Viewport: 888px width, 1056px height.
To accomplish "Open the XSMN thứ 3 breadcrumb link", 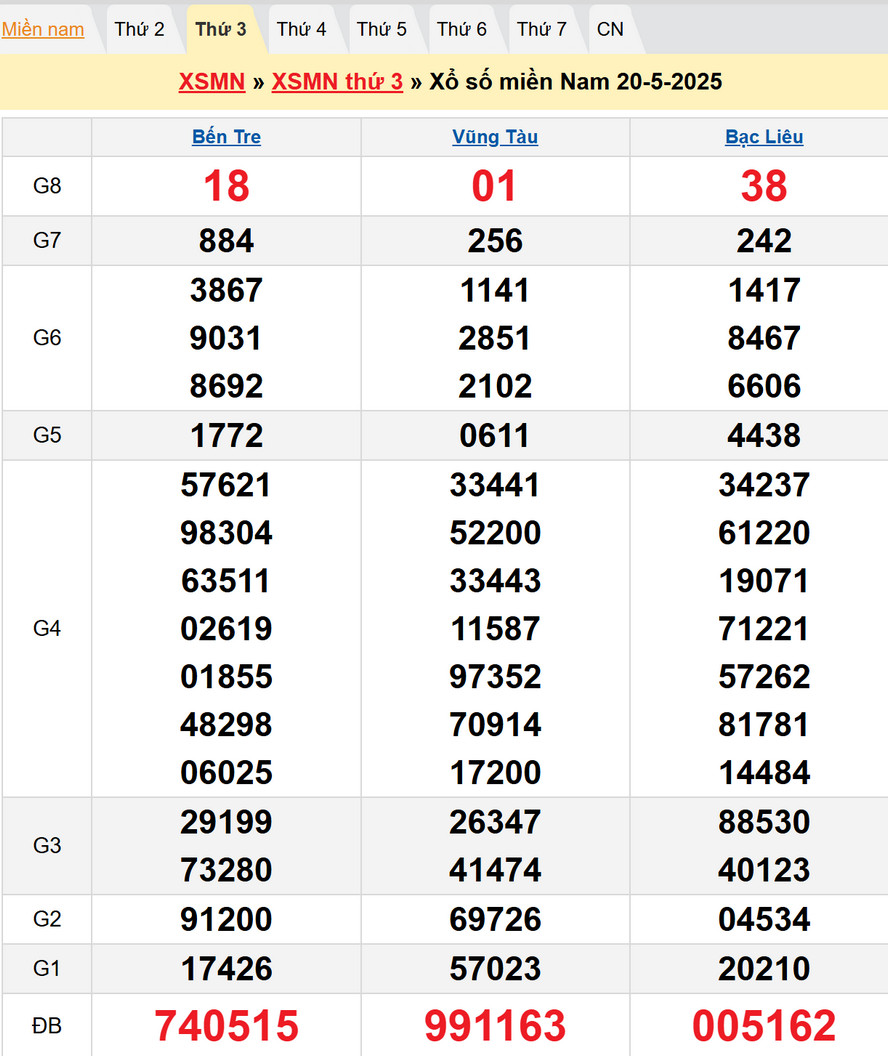I will coord(337,82).
